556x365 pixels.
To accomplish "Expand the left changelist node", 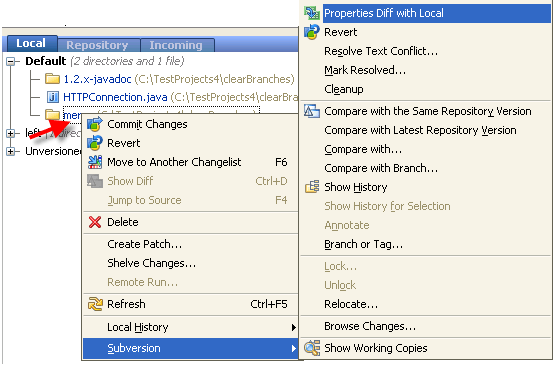I will (11, 133).
